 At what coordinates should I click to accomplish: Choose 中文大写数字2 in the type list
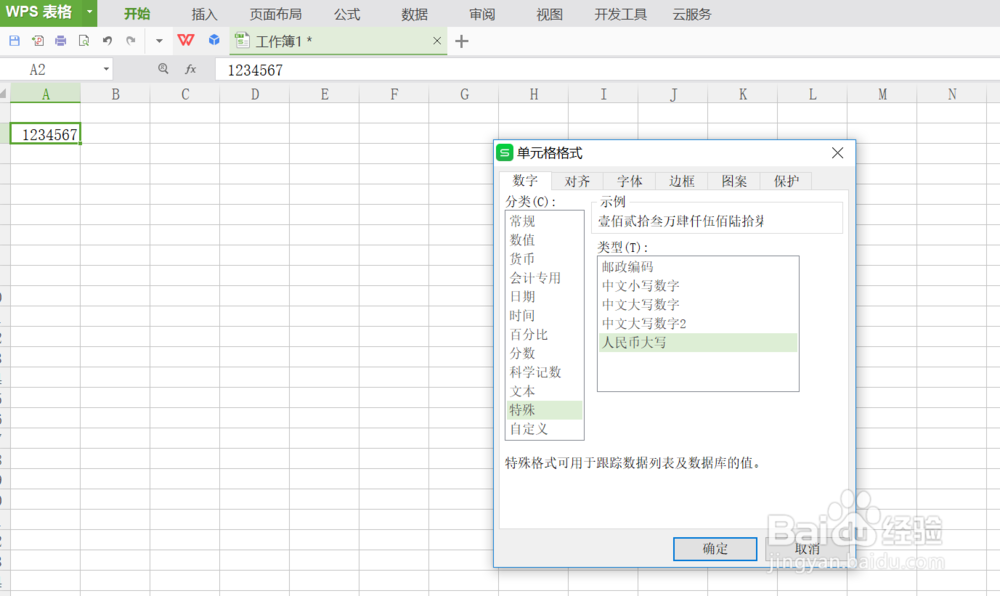click(698, 324)
